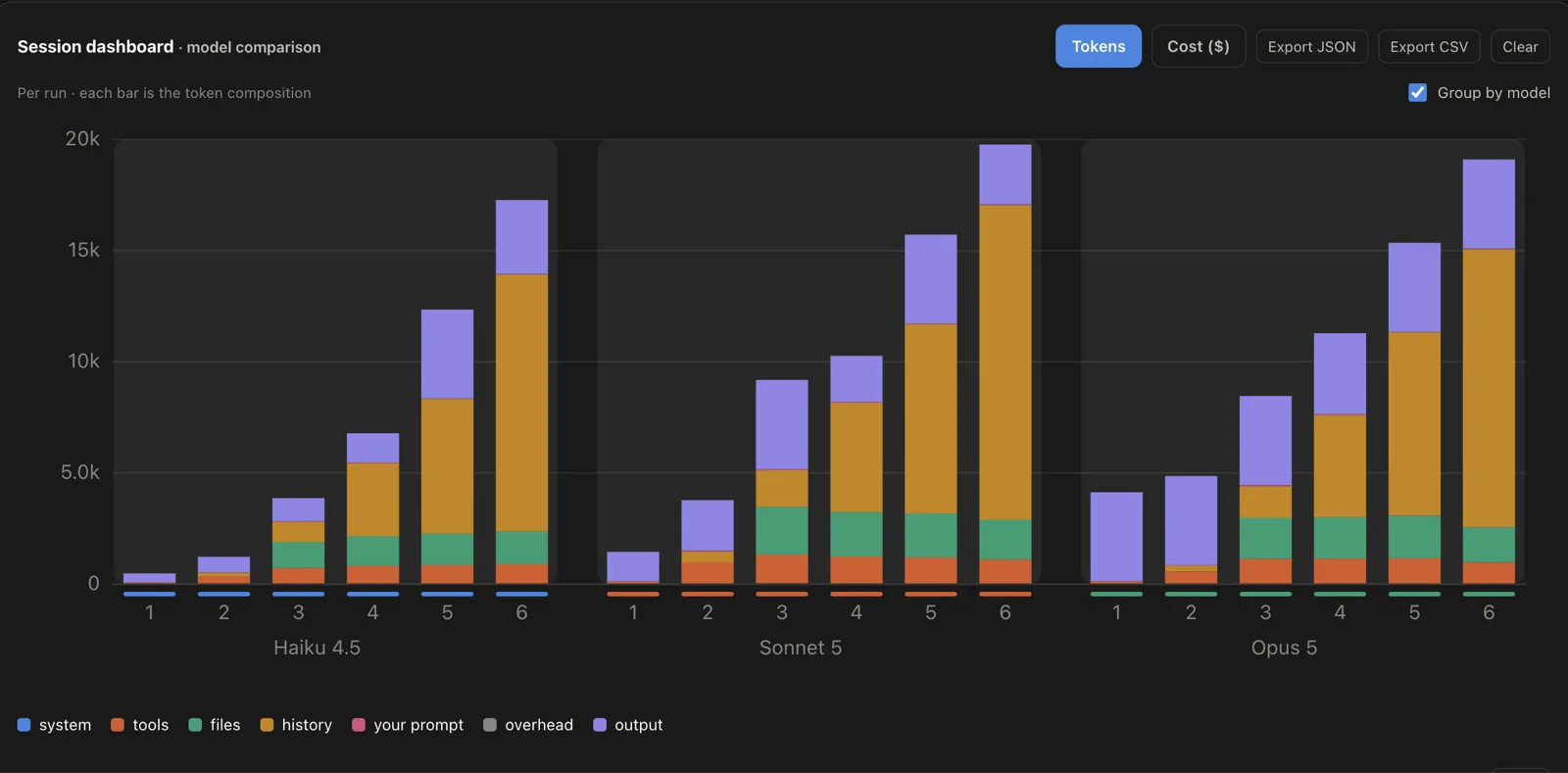The height and width of the screenshot is (773, 1568).
Task: Click the Opus 5 run 5 bar
Action: click(1414, 413)
